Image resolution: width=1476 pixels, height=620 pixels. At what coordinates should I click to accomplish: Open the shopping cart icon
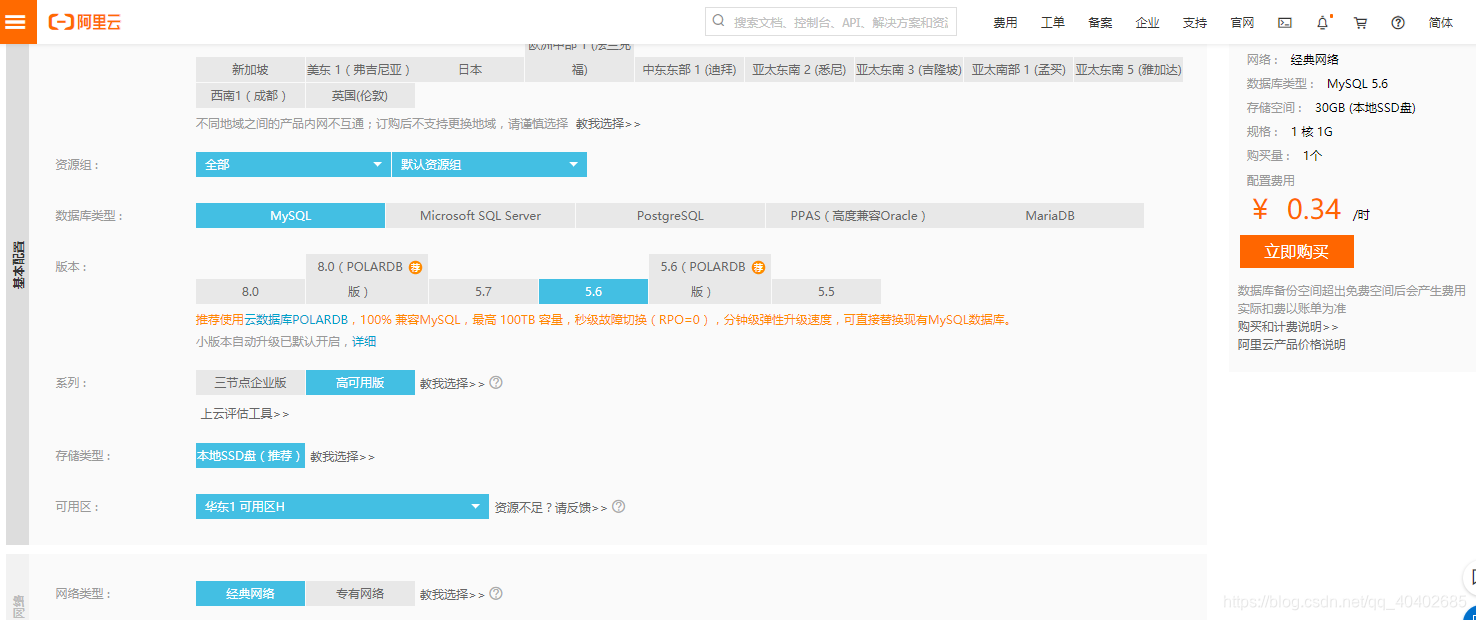tap(1360, 21)
